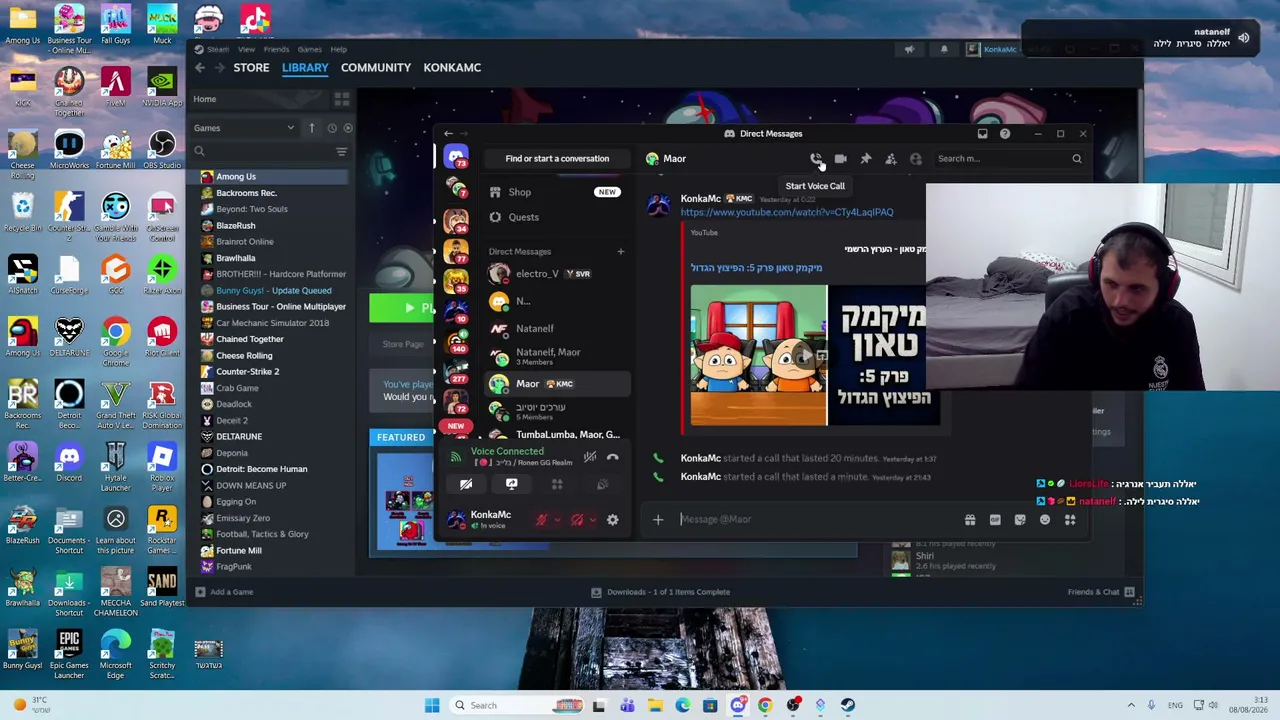Disconnect from the voice channel

(613, 457)
